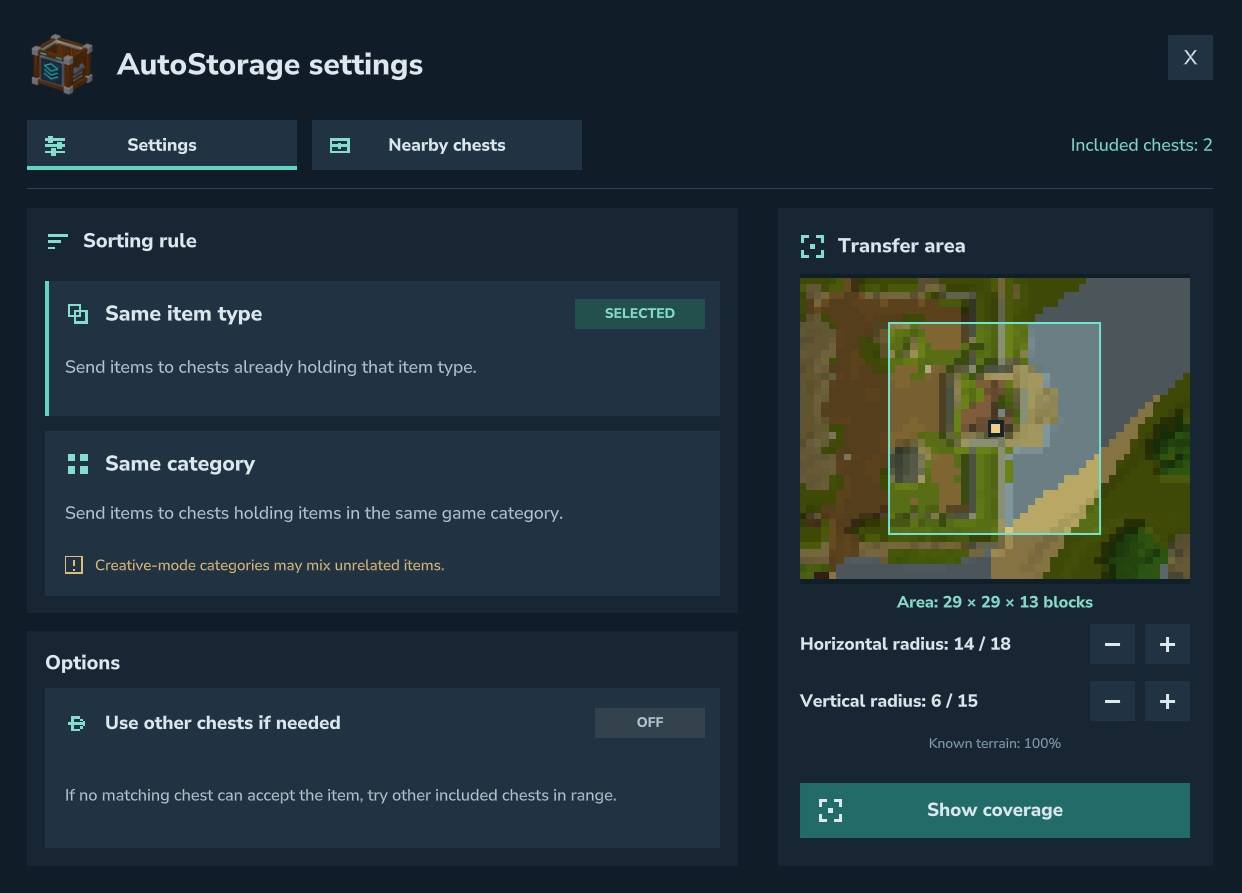This screenshot has width=1242, height=893.
Task: Click the yellow warning icon for creative-mode note
Action: (74, 565)
